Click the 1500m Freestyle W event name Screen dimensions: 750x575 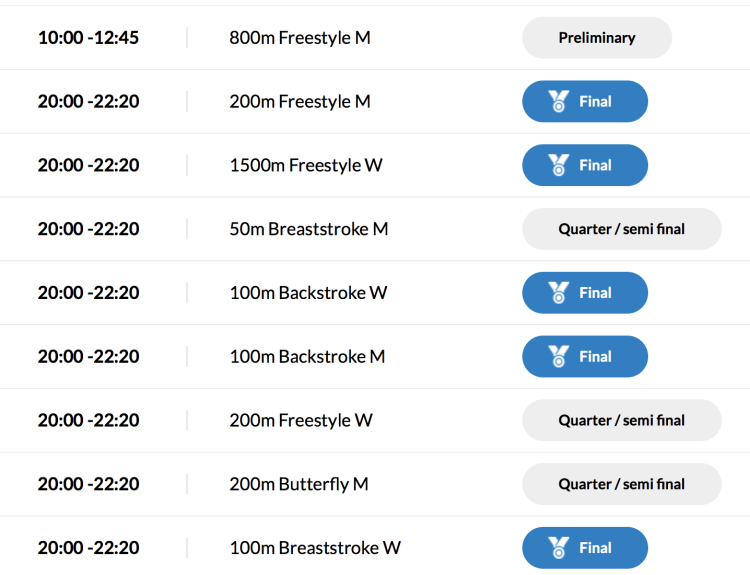click(306, 165)
